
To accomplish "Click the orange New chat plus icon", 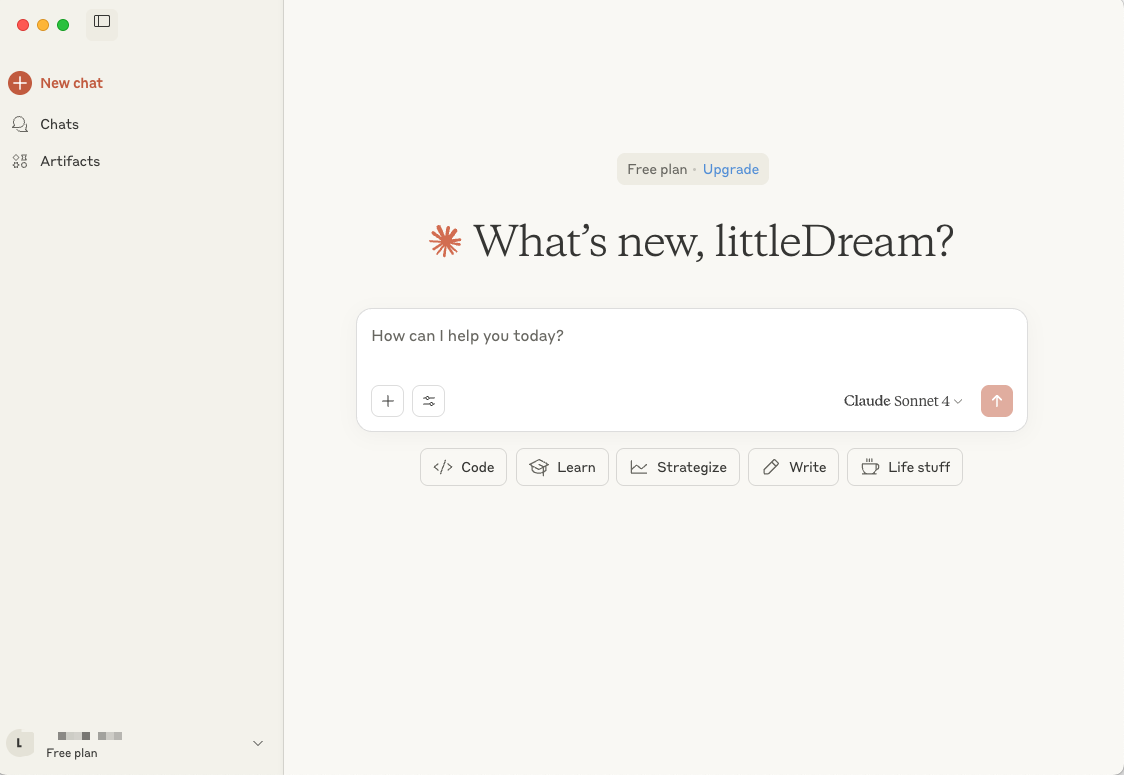I will (x=20, y=83).
